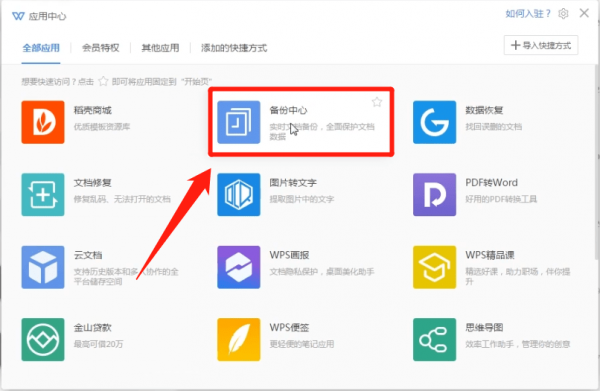The height and width of the screenshot is (391, 600).
Task: Click the 云文档 title text
Action: 88,255
